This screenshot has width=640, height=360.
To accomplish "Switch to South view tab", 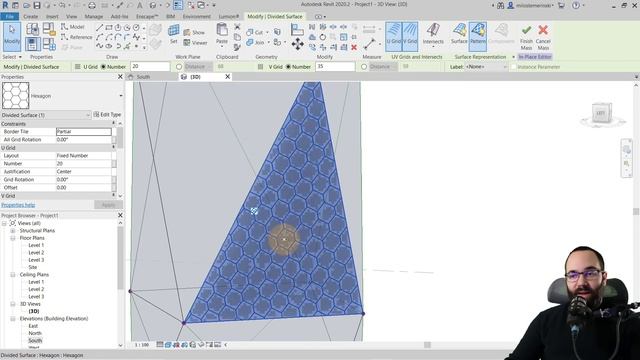I will click(x=143, y=77).
